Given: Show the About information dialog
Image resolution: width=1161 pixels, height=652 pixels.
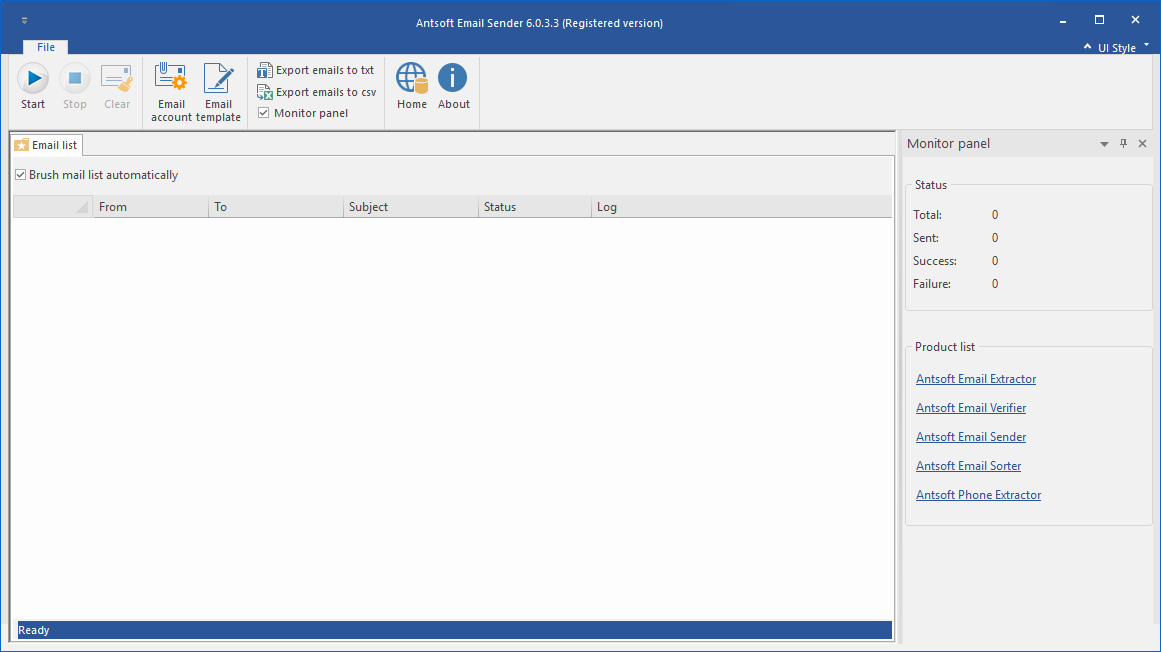Looking at the screenshot, I should [453, 87].
